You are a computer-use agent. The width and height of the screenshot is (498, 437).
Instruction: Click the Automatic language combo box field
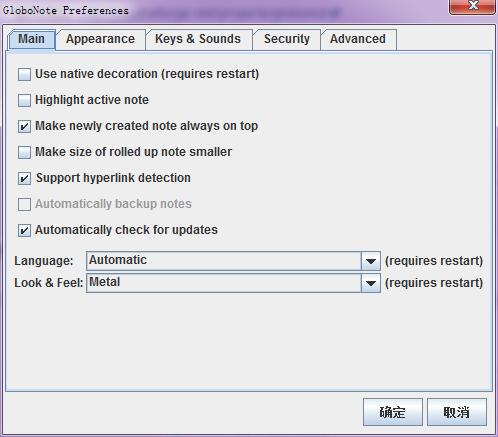[x=233, y=261]
